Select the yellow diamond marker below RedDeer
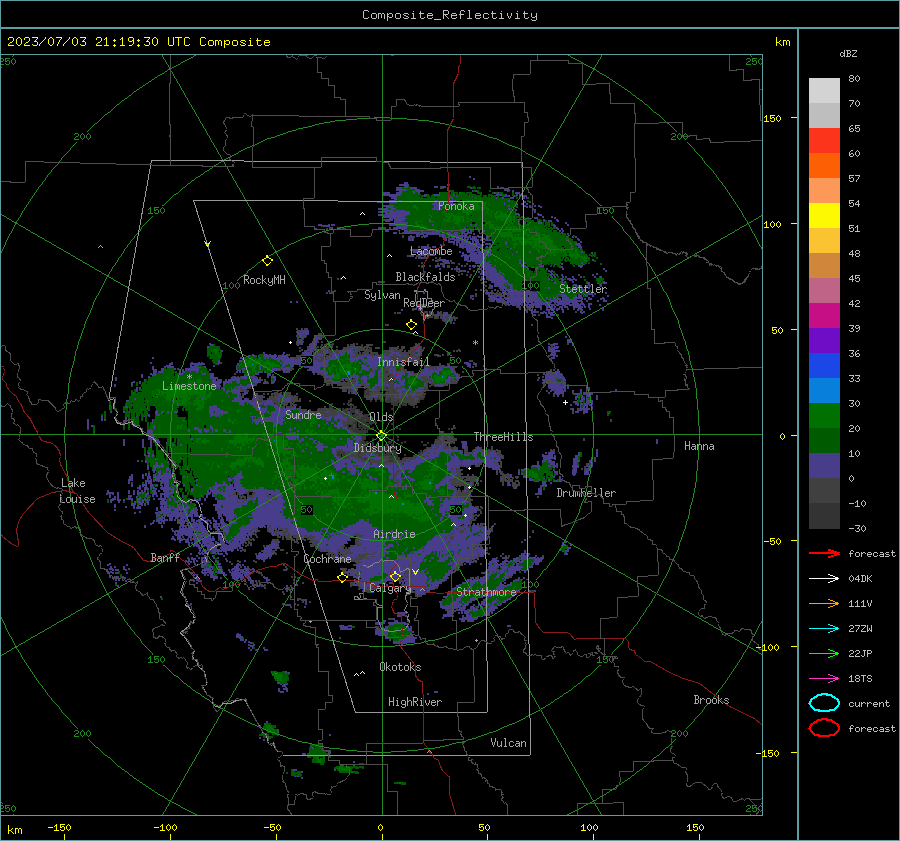 point(412,325)
